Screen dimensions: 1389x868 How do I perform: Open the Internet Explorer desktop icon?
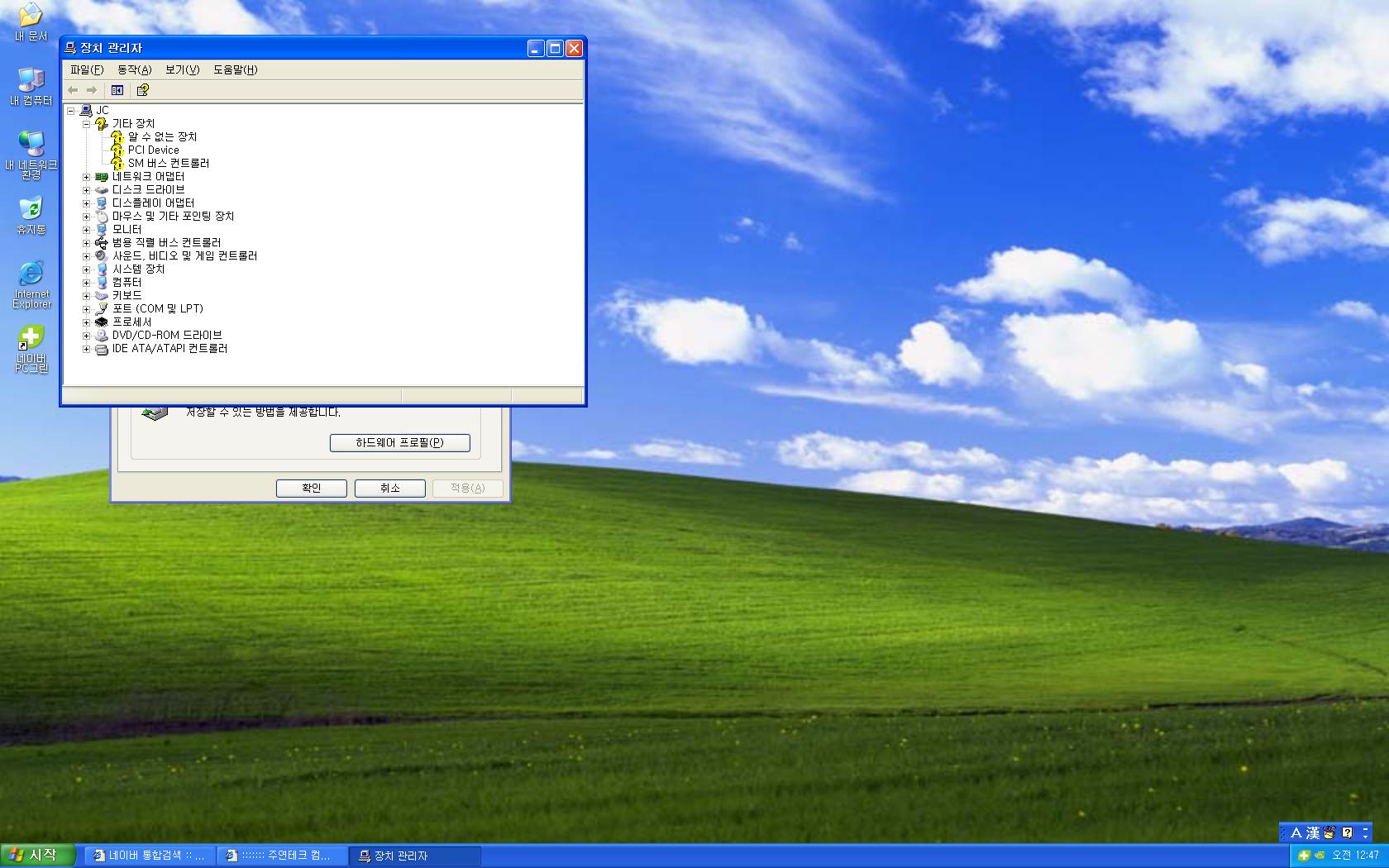pos(31,285)
